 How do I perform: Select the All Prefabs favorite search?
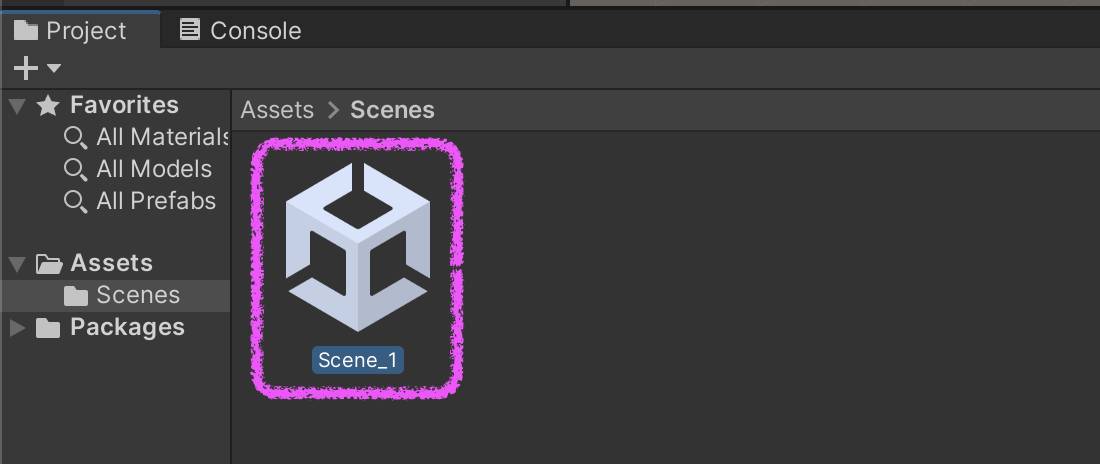(155, 201)
